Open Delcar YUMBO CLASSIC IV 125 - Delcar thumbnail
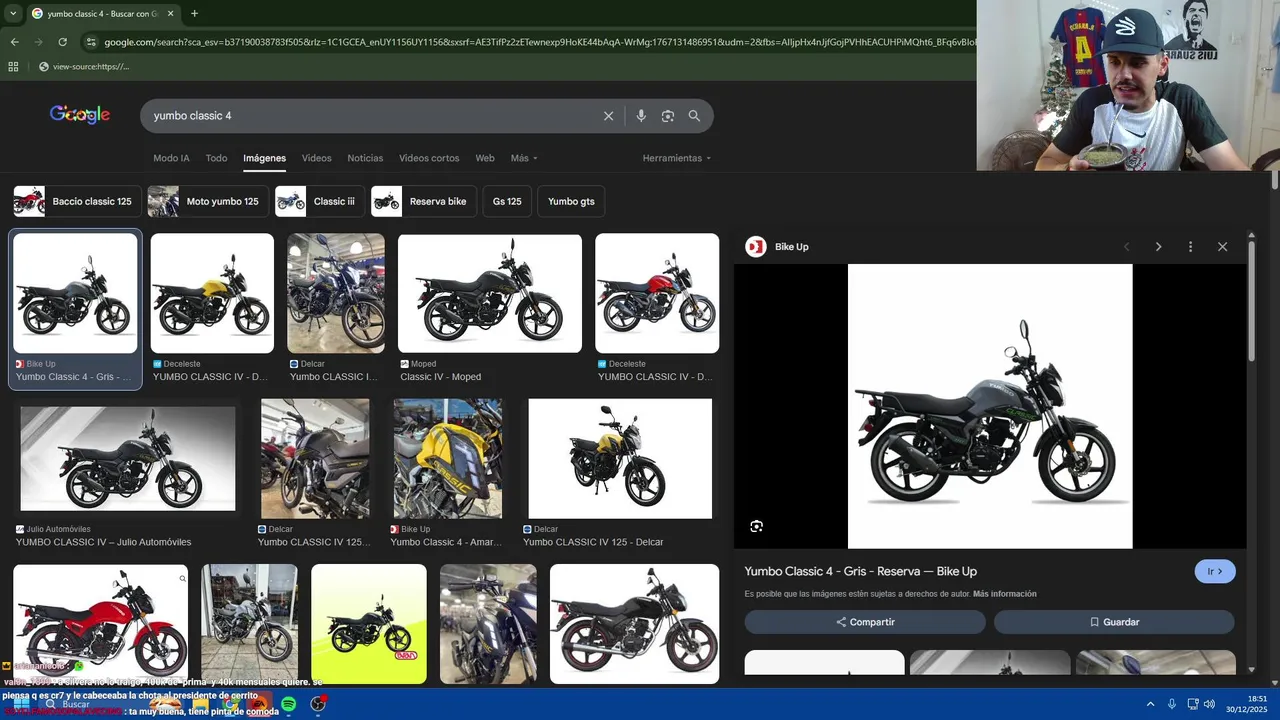The width and height of the screenshot is (1280, 720). [x=620, y=459]
